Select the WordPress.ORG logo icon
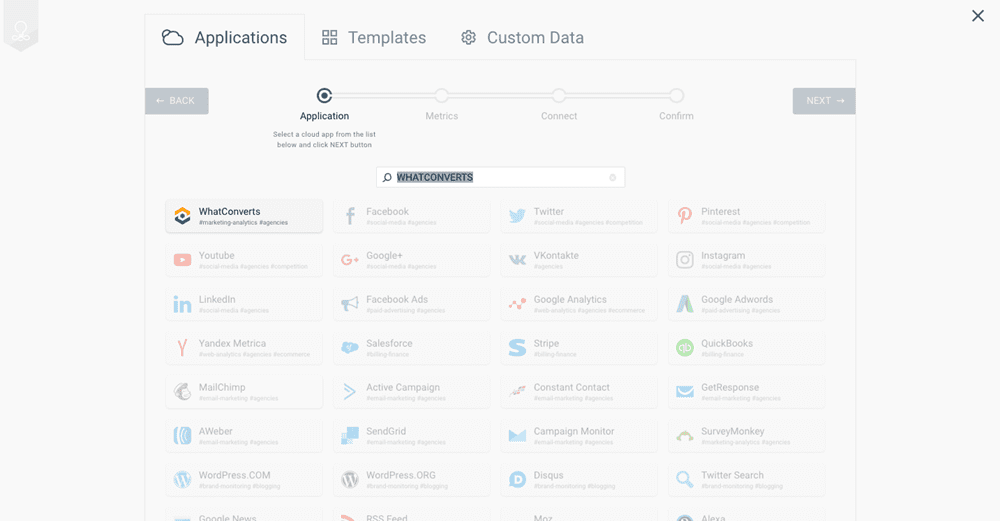Image resolution: width=1000 pixels, height=521 pixels. tap(350, 480)
